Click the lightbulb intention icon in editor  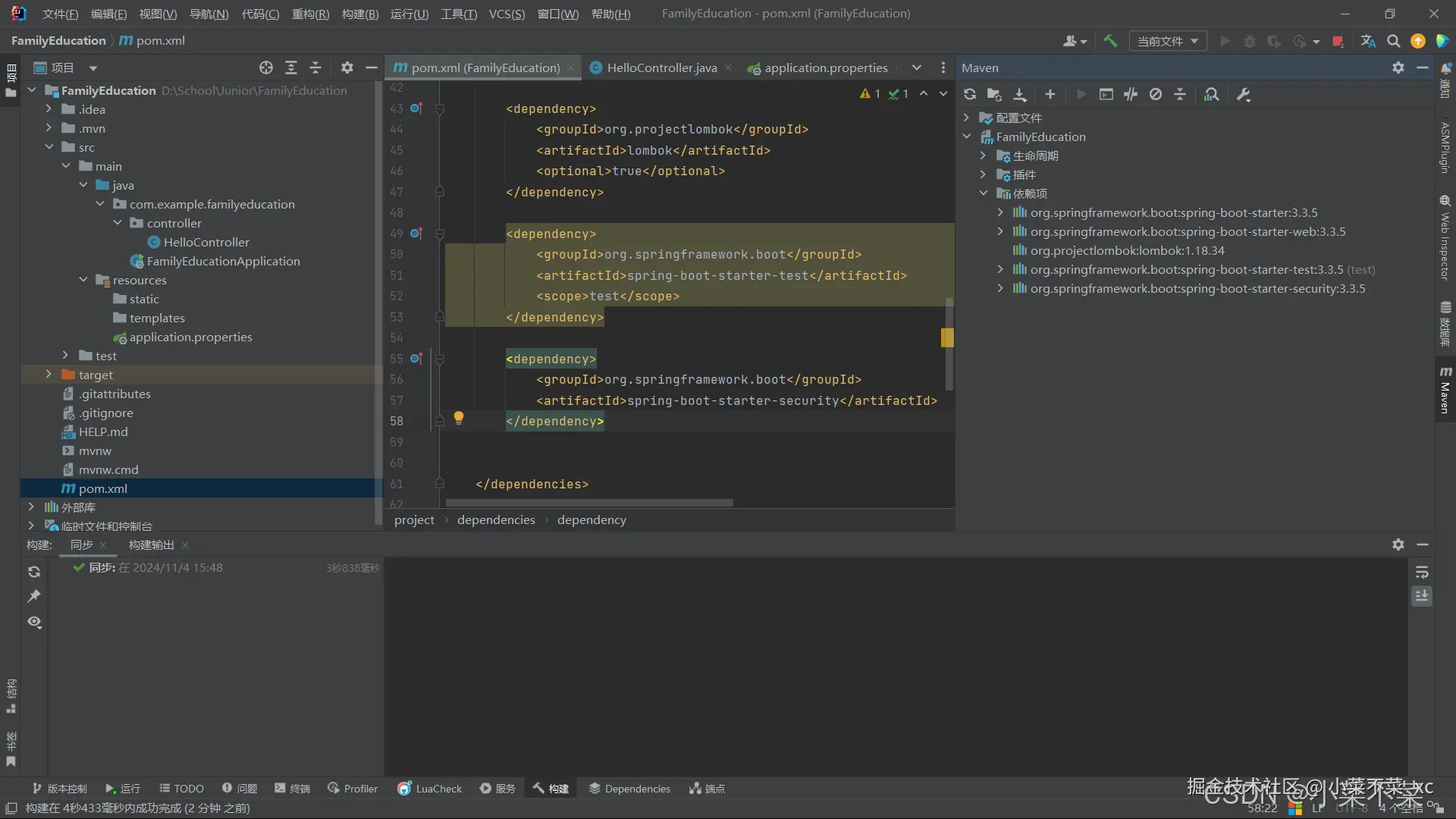tap(458, 417)
